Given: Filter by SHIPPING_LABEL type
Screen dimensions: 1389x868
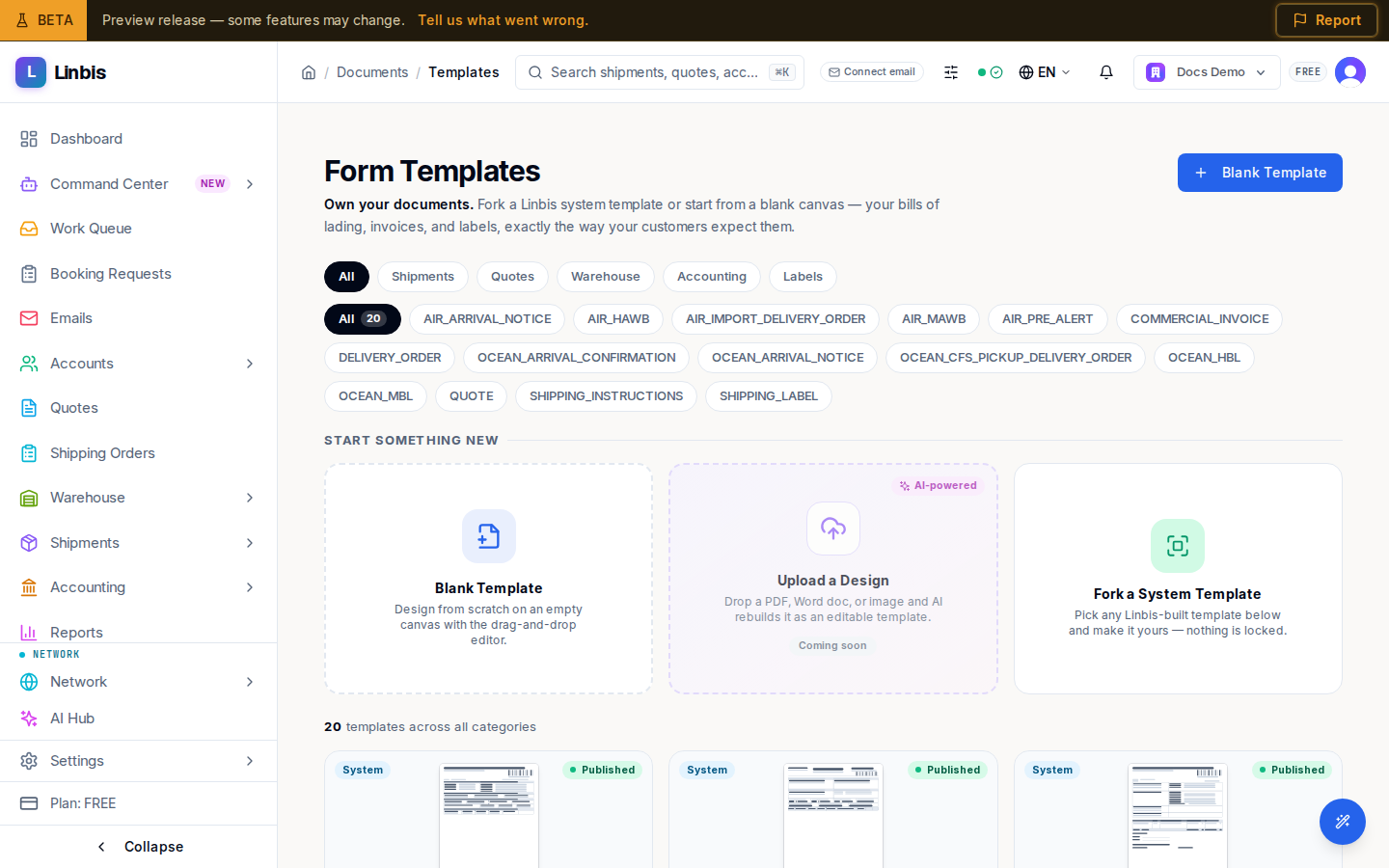Looking at the screenshot, I should 769,396.
